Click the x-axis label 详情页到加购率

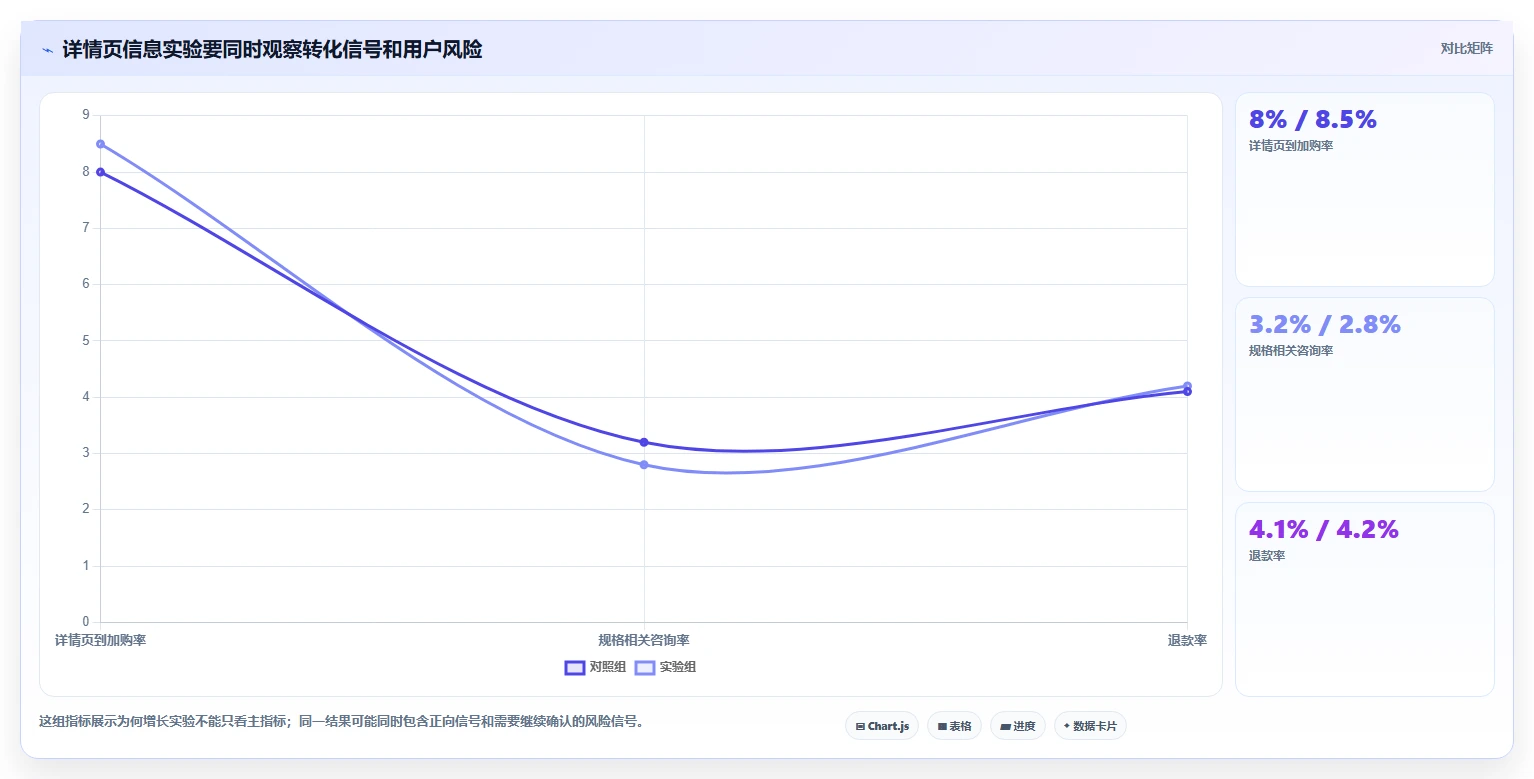coord(100,640)
